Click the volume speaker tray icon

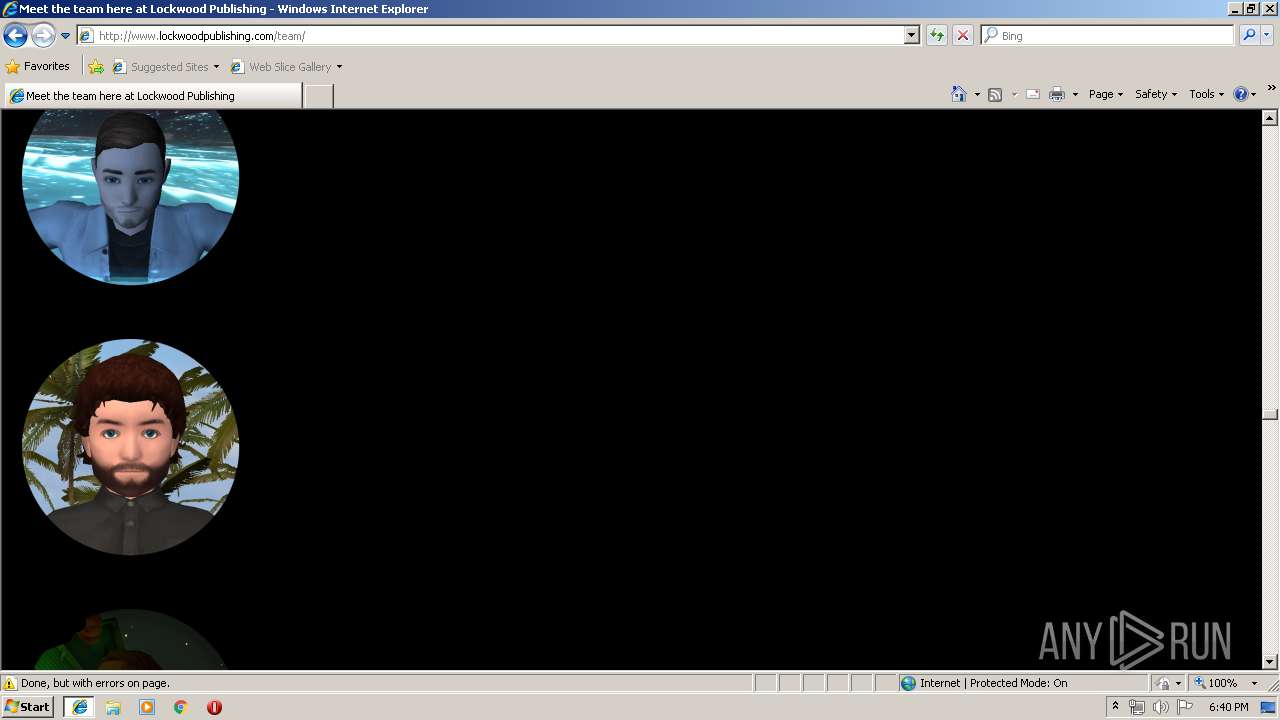coord(1161,707)
